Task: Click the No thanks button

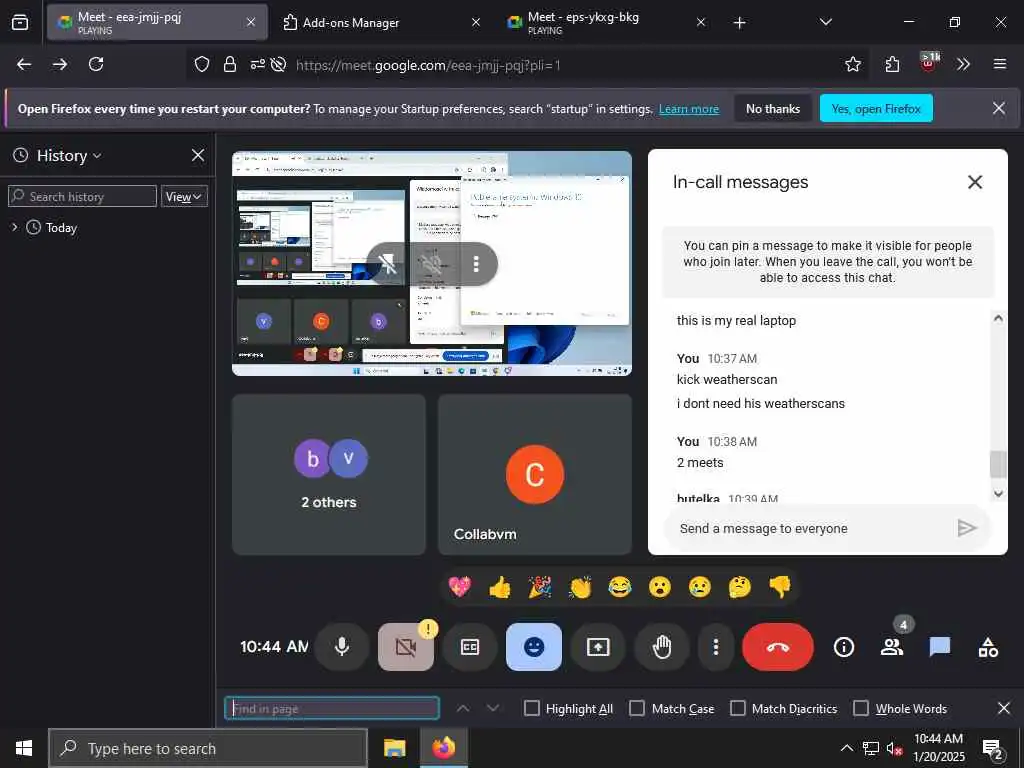Action: tap(773, 108)
